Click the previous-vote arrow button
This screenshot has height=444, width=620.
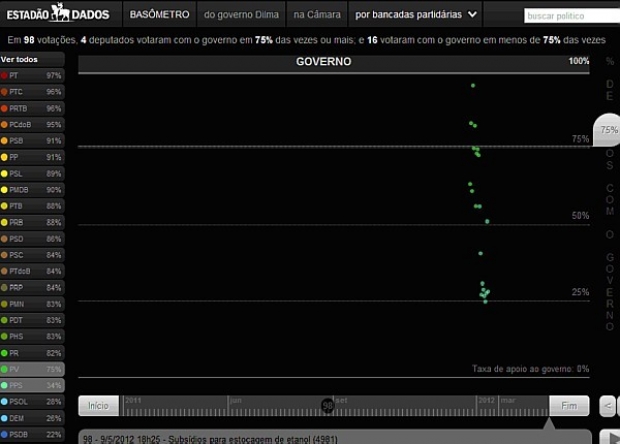click(608, 406)
